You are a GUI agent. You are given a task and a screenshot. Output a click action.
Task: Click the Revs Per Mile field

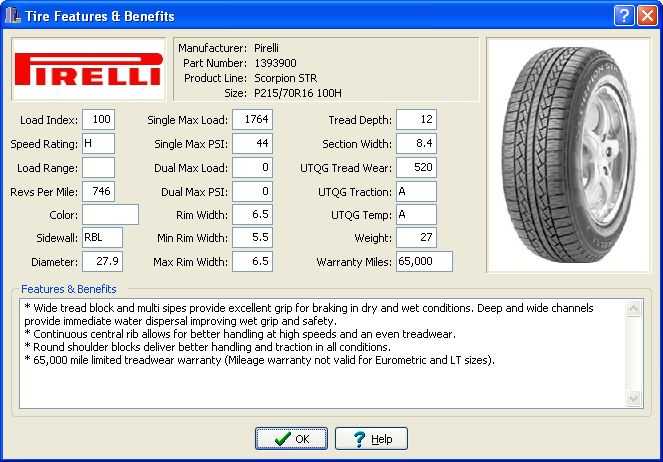[98, 191]
